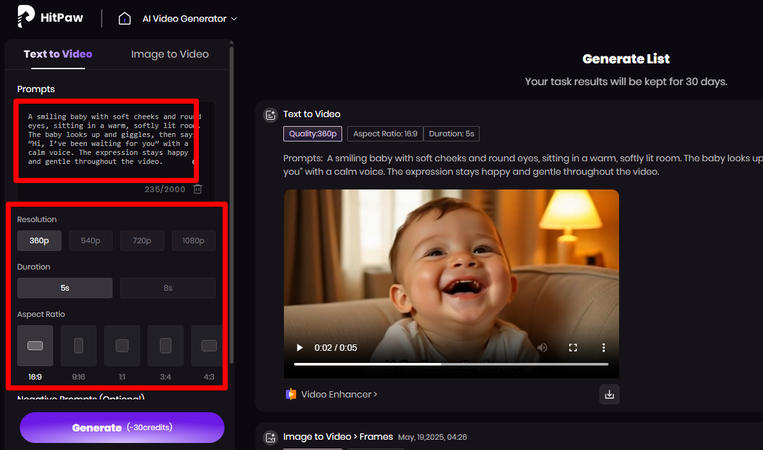Click the prompt text of generated video

[x=523, y=165]
